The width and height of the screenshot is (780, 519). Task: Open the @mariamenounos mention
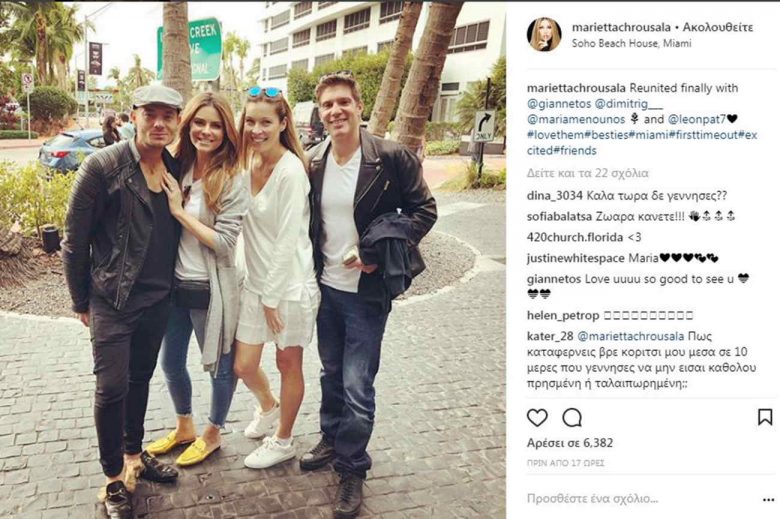click(x=576, y=119)
